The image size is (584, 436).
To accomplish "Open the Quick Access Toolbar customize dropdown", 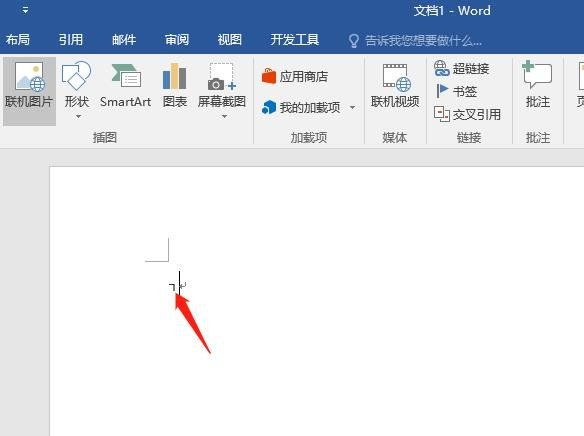I will click(25, 10).
